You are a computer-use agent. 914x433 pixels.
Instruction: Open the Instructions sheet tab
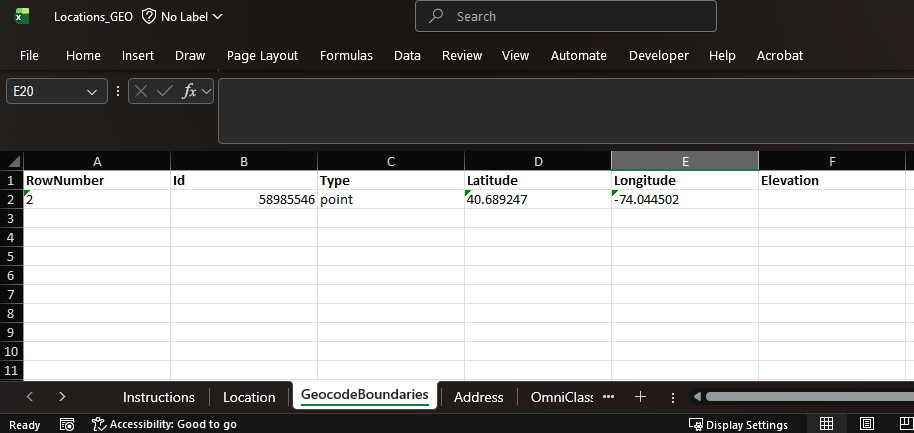pos(158,397)
